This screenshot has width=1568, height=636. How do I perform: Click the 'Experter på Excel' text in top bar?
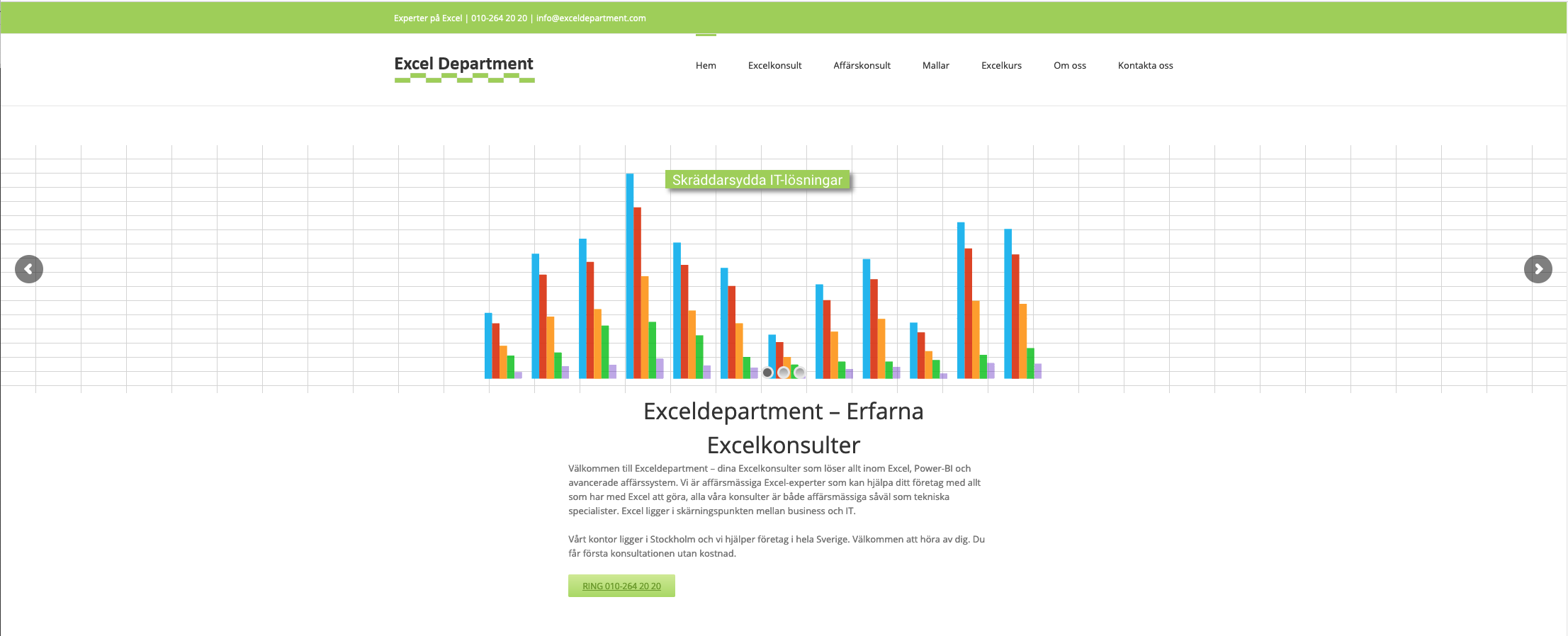tap(428, 18)
